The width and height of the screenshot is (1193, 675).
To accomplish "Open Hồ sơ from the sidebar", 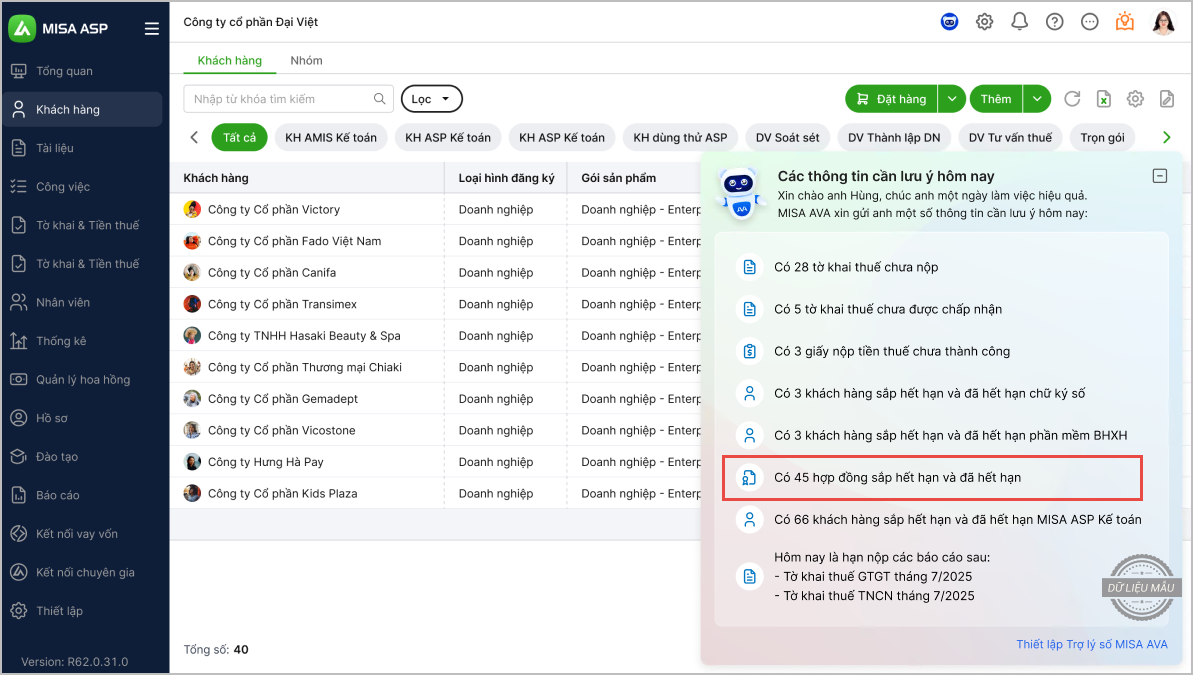I will click(x=82, y=419).
